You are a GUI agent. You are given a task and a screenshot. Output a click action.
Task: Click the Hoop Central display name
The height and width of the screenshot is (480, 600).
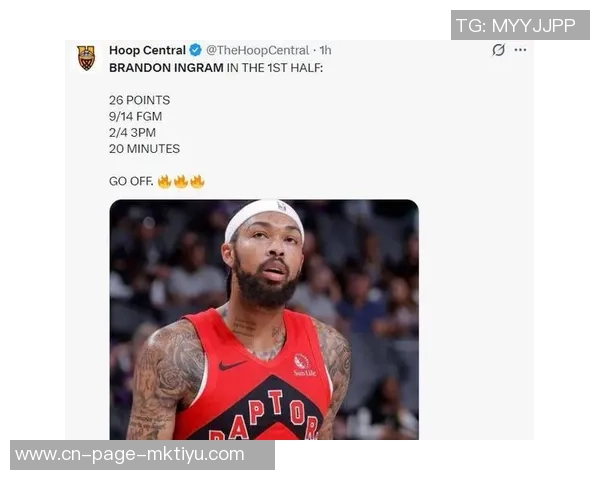click(147, 50)
